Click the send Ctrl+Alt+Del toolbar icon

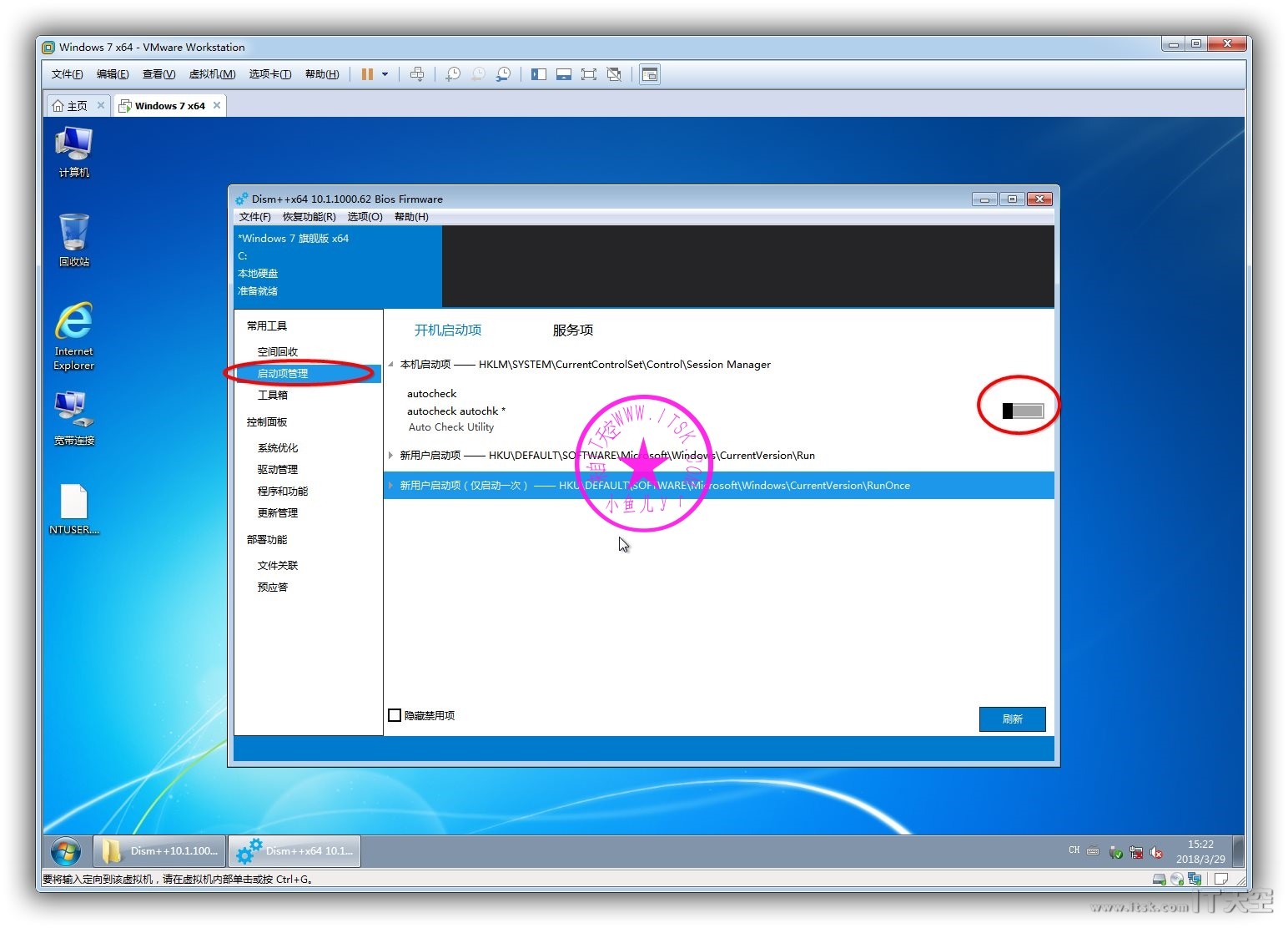click(417, 74)
